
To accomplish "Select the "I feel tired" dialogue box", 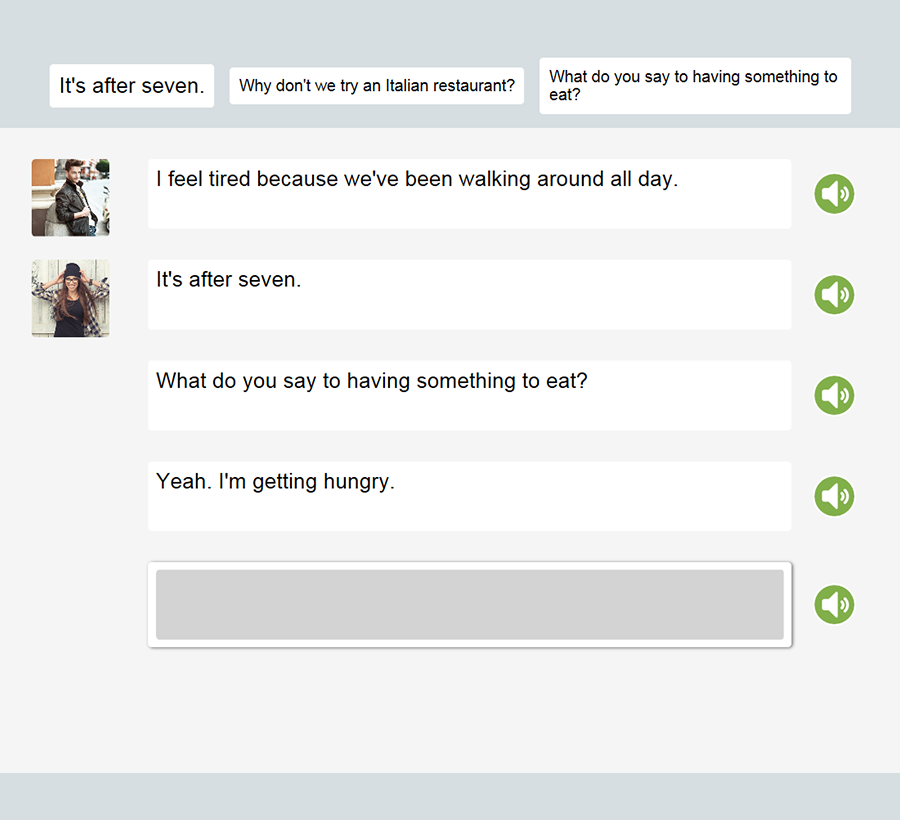I will tap(470, 194).
